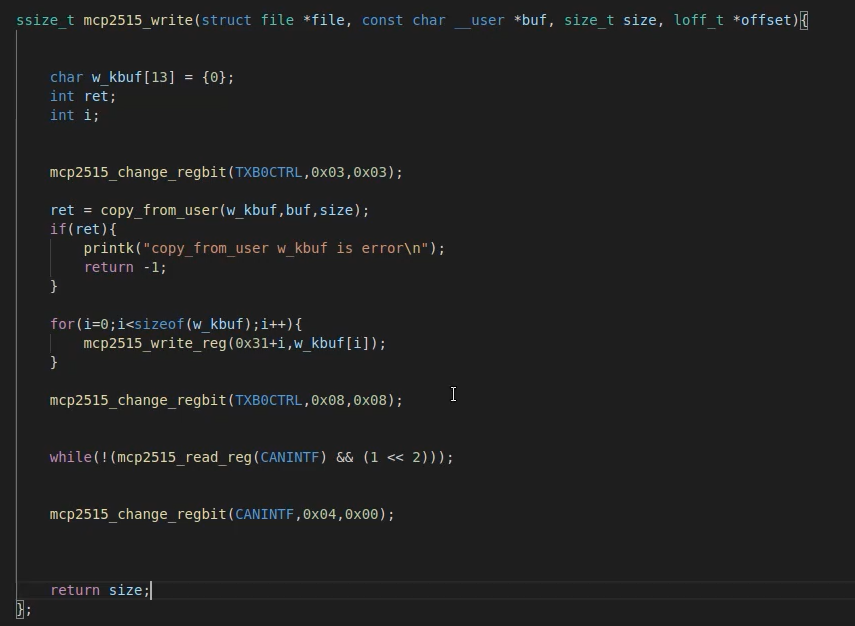
Task: Click CANINTF in the 0x04,0x00 call
Action: tap(264, 514)
